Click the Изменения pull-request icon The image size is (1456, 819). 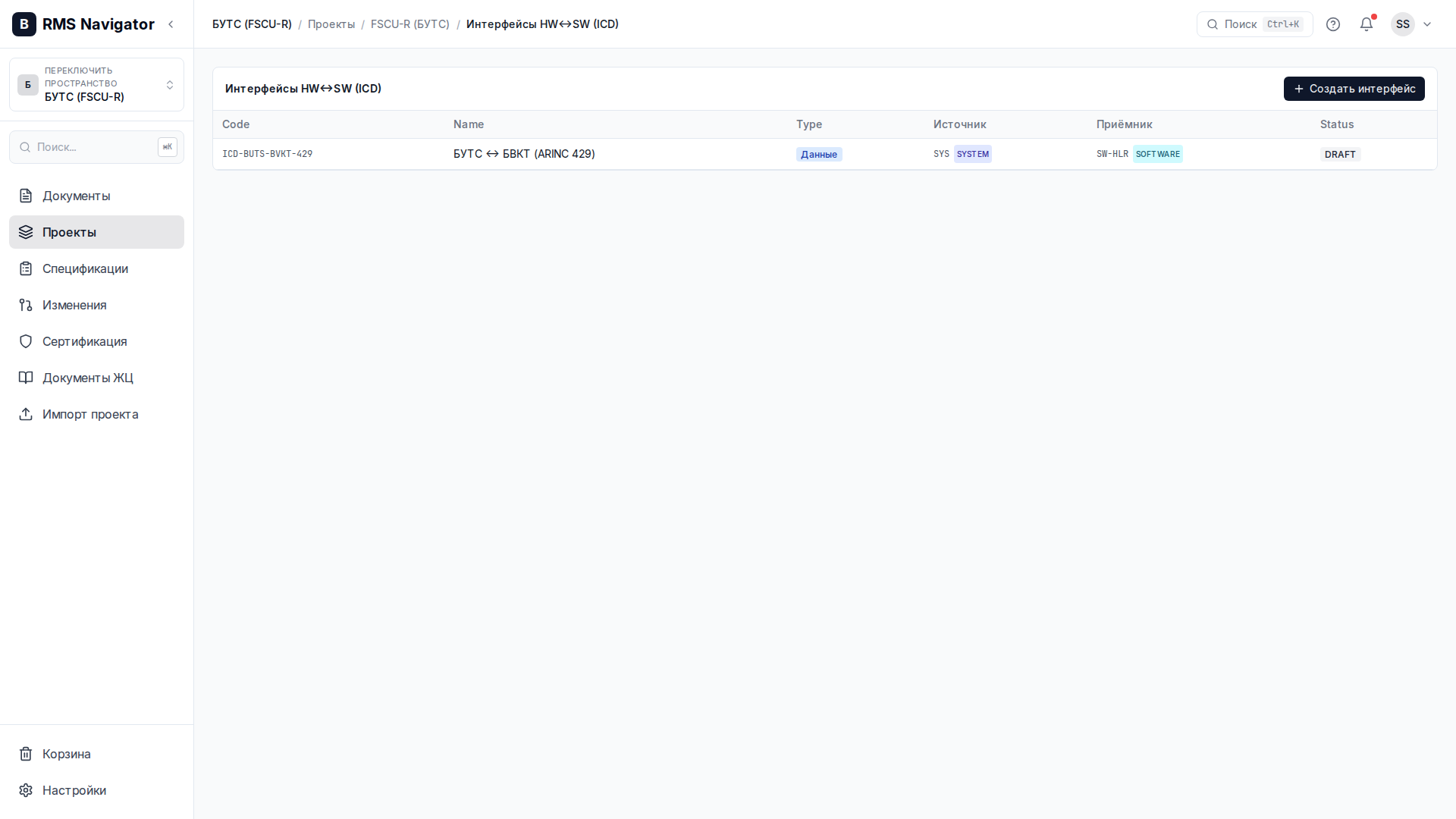pos(26,305)
